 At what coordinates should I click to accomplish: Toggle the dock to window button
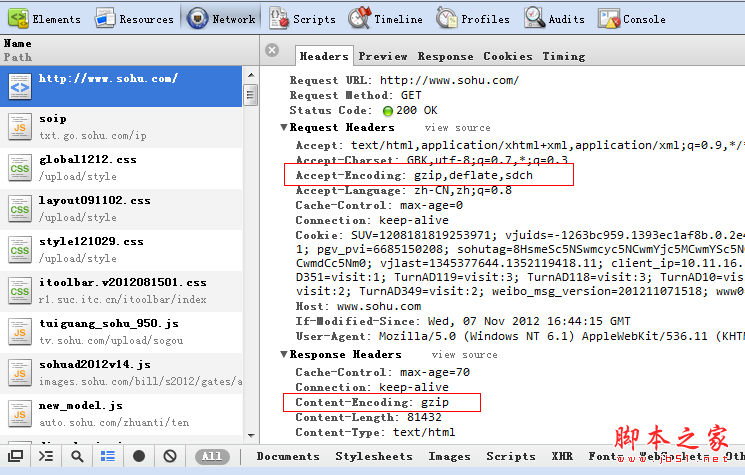(16, 456)
